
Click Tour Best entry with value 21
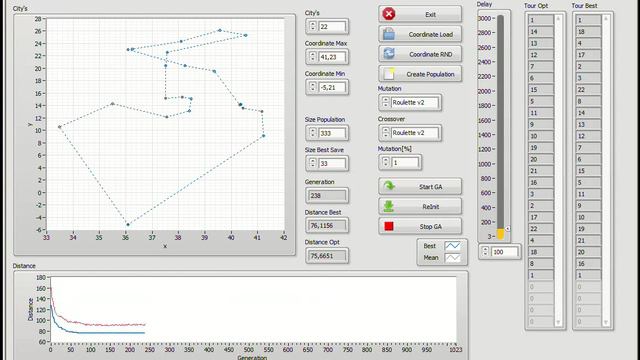point(588,240)
